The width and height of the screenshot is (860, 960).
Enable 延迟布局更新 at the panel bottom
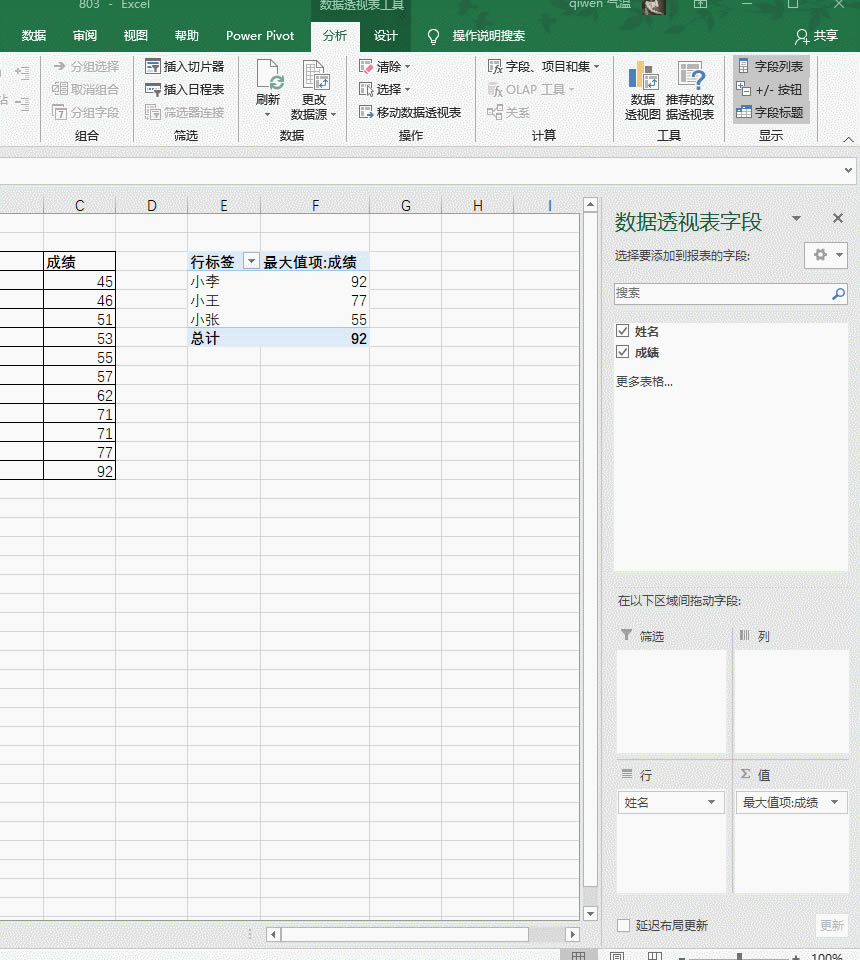pos(624,925)
